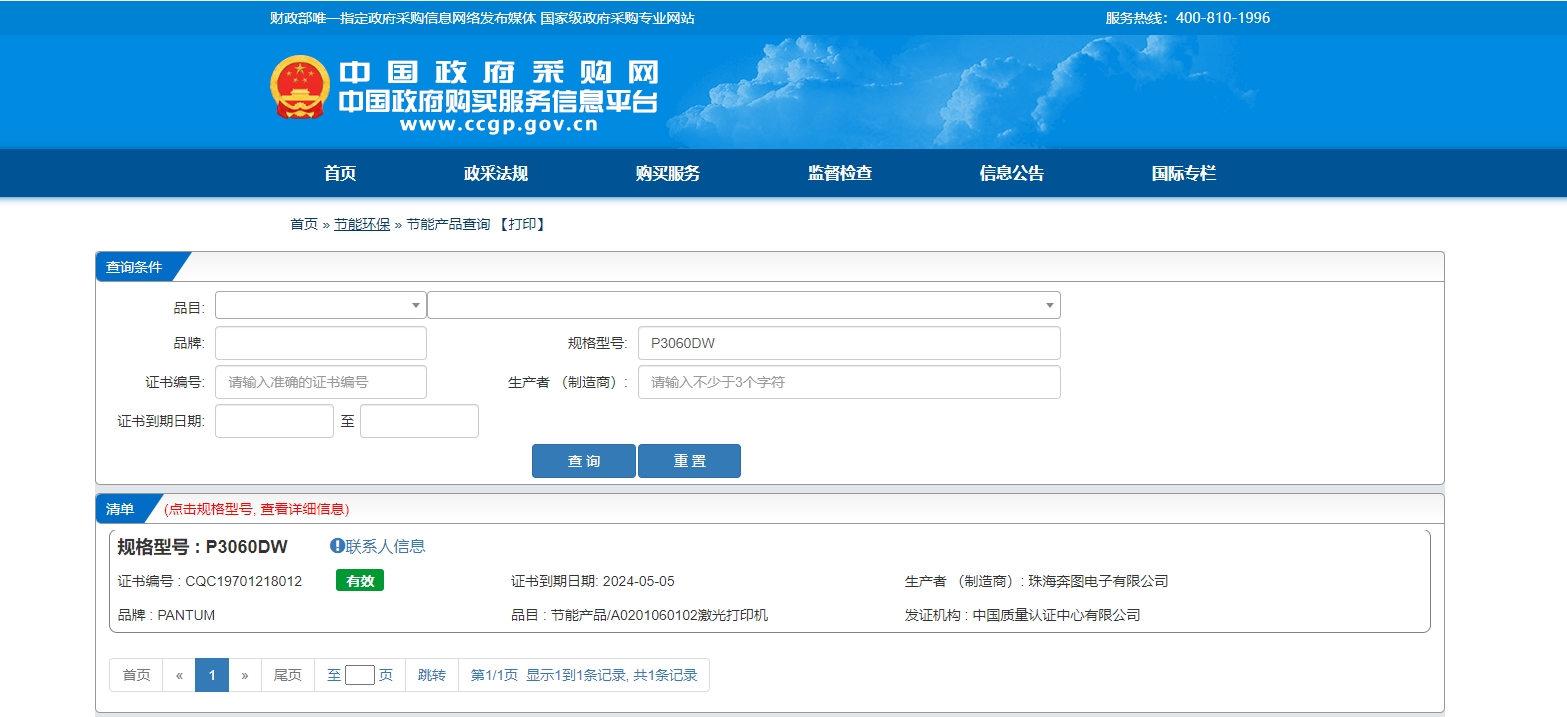This screenshot has width=1567, height=717.
Task: Go to 监督检查 navigation item
Action: tap(839, 173)
